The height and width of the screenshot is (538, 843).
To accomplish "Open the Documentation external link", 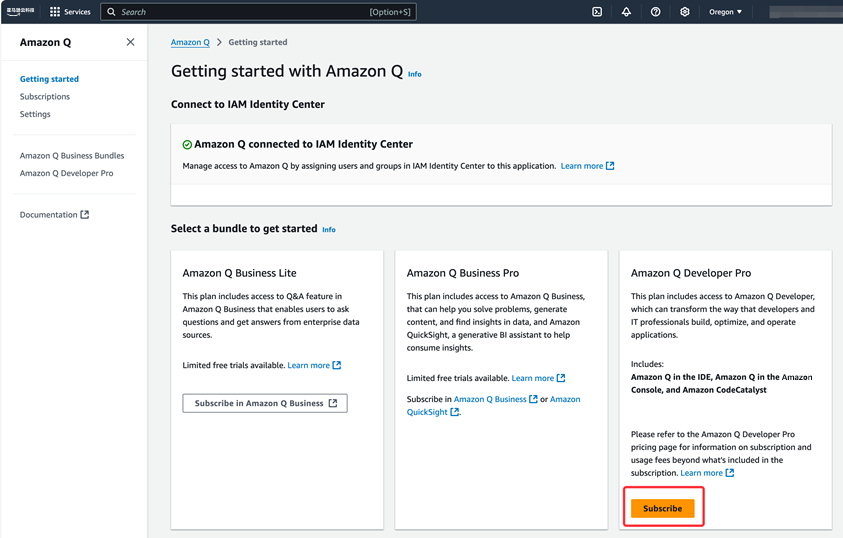I will pos(54,214).
